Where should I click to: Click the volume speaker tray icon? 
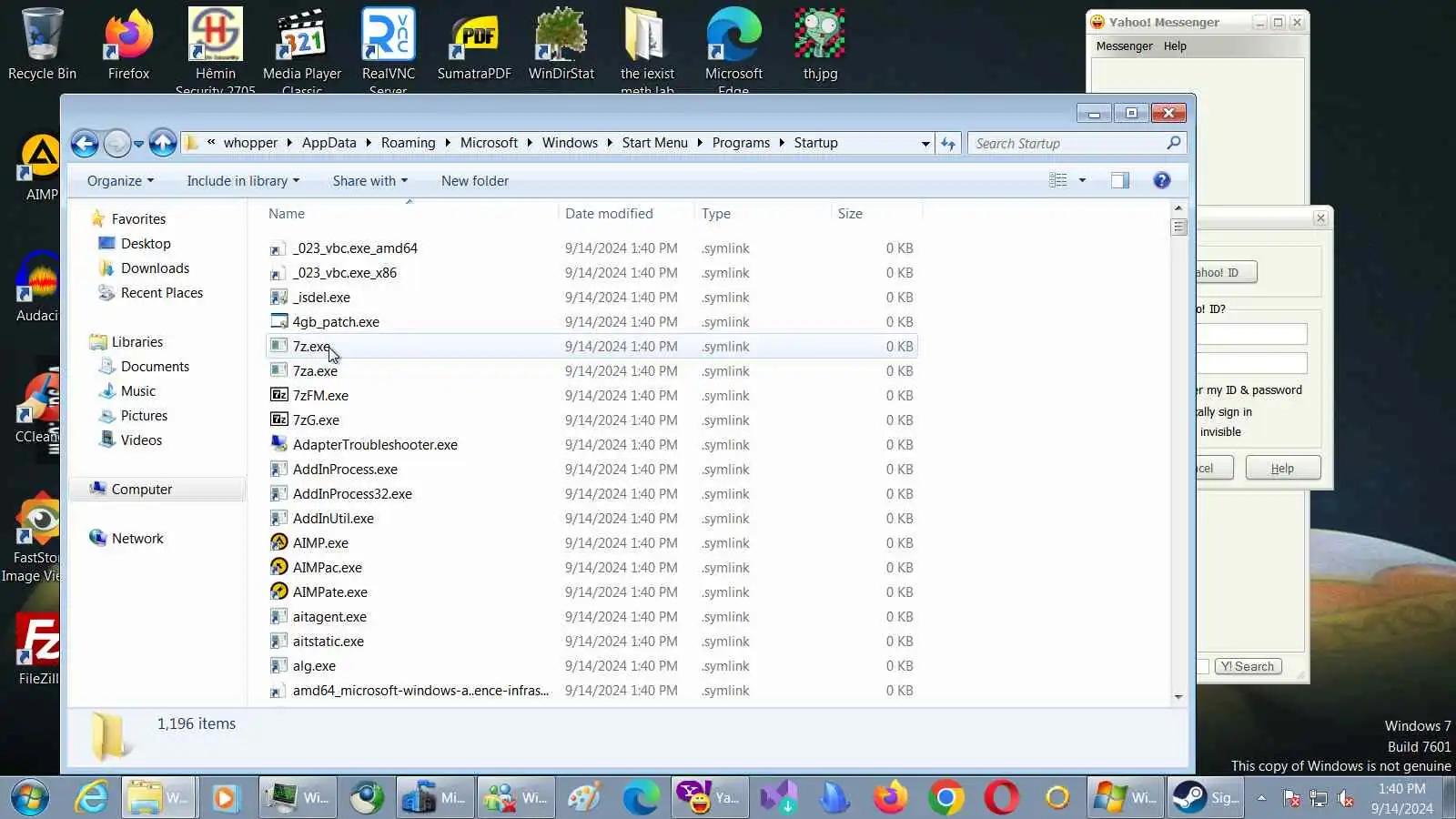click(1345, 799)
